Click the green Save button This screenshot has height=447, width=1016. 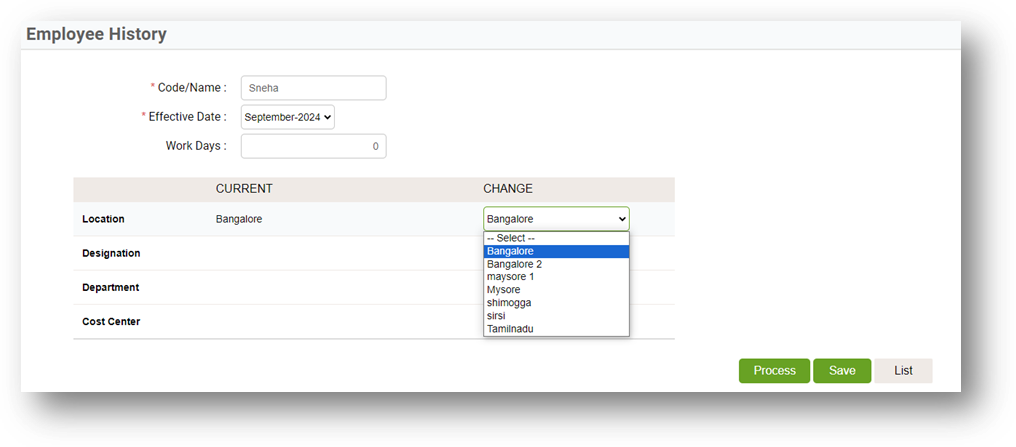(x=842, y=371)
